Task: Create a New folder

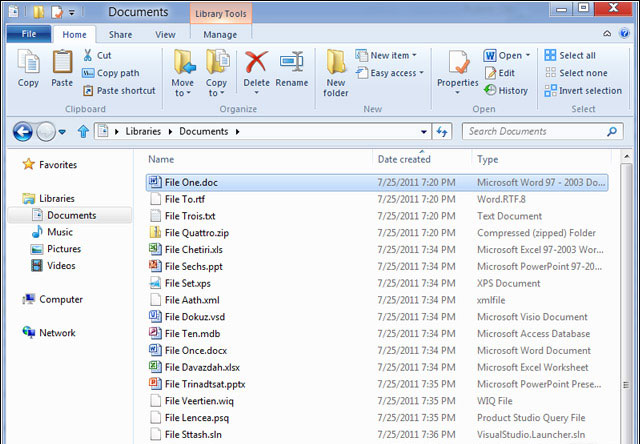Action: pos(336,73)
